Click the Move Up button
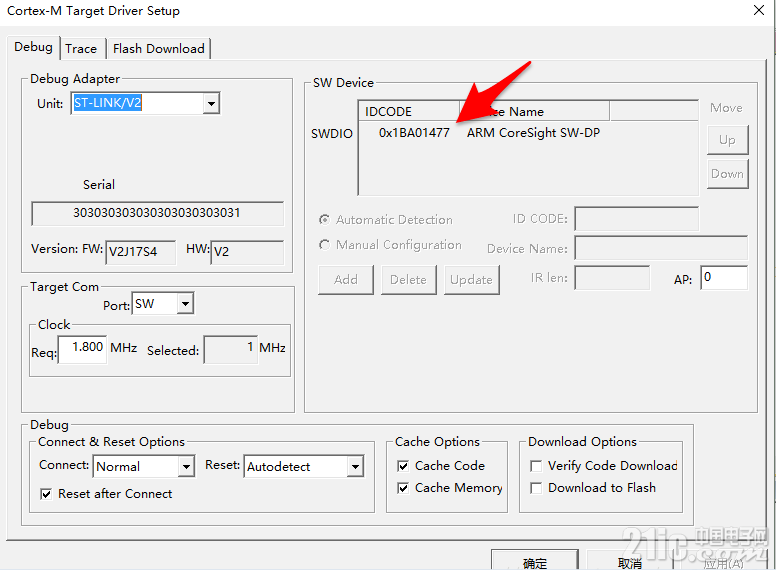The width and height of the screenshot is (776, 570). click(728, 140)
